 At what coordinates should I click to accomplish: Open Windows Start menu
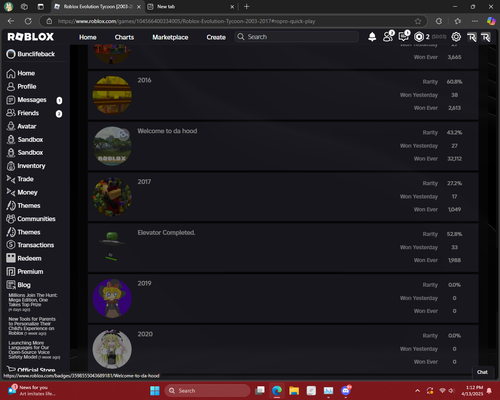pyautogui.click(x=155, y=390)
